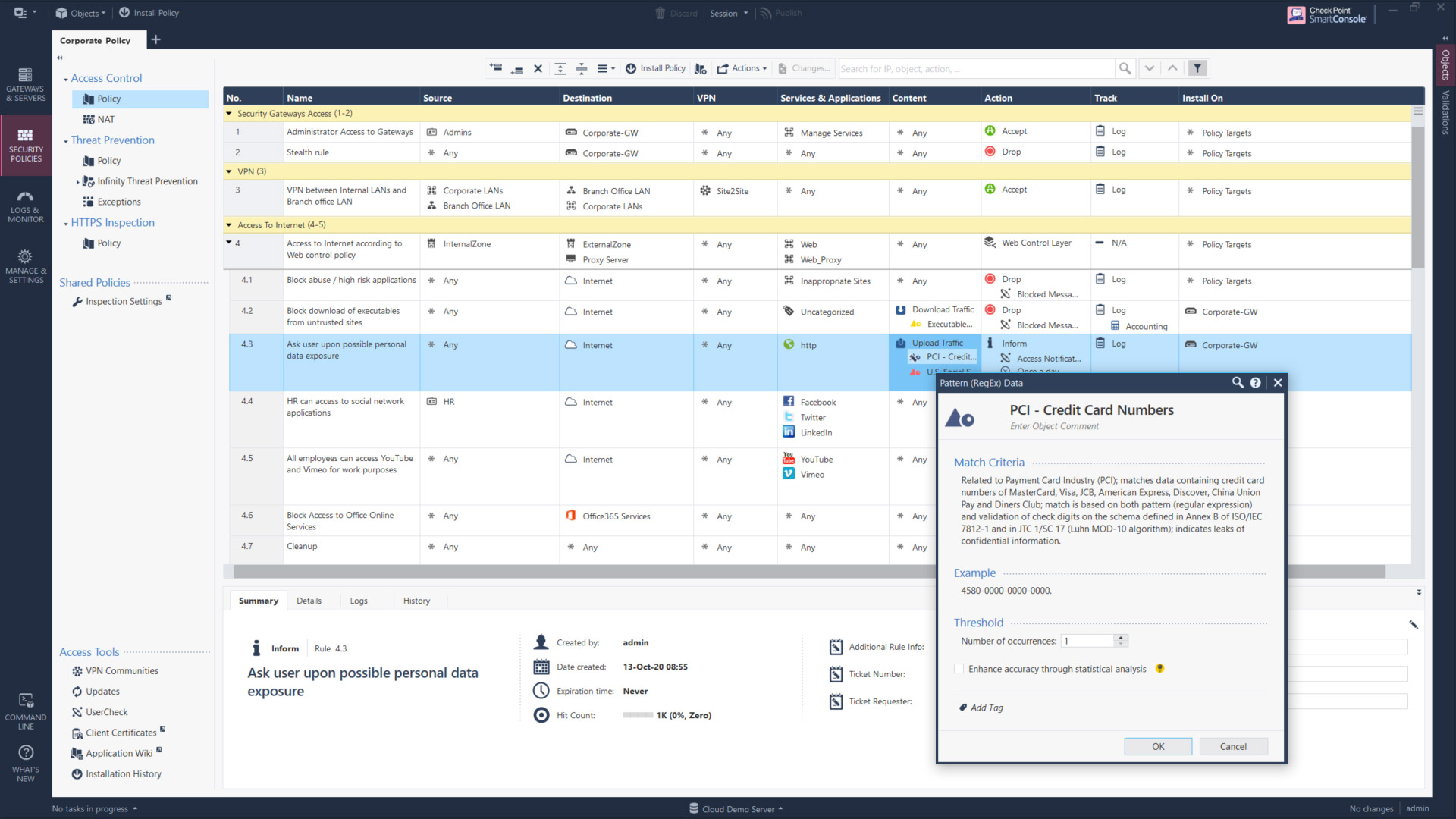Screen dimensions: 1456x819
Task: Click the delete rule X toolbar icon
Action: click(538, 68)
